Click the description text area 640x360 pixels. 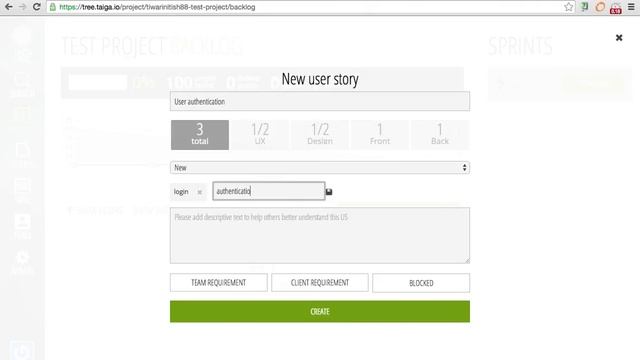point(320,236)
